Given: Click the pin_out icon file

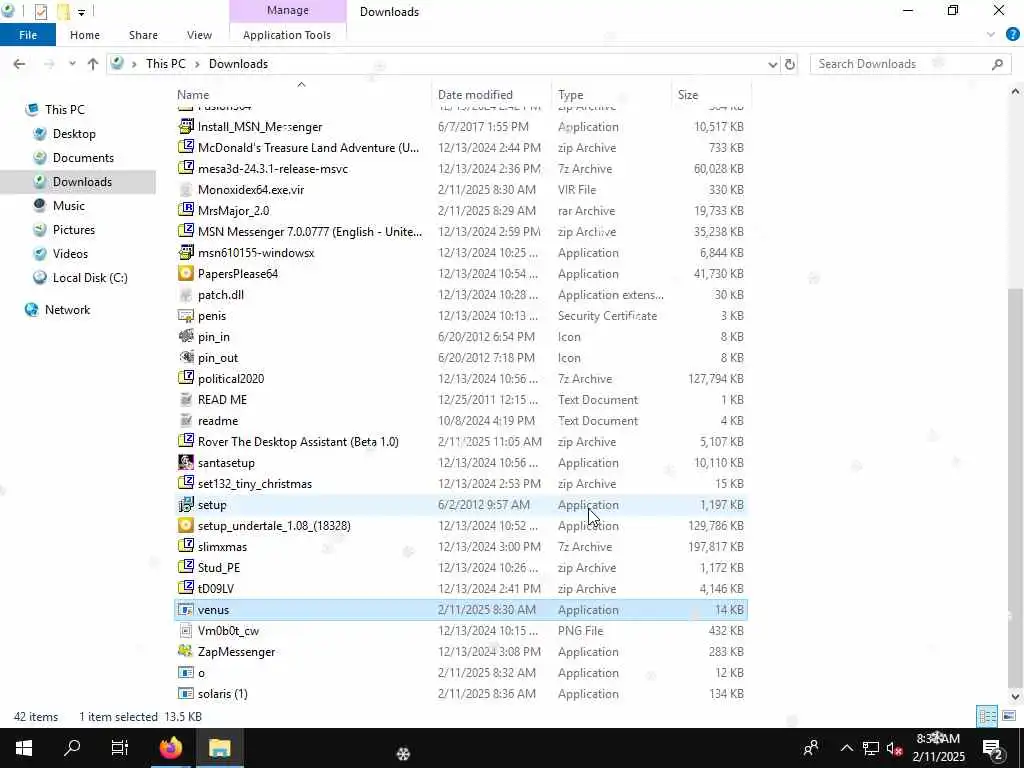Looking at the screenshot, I should tap(186, 357).
